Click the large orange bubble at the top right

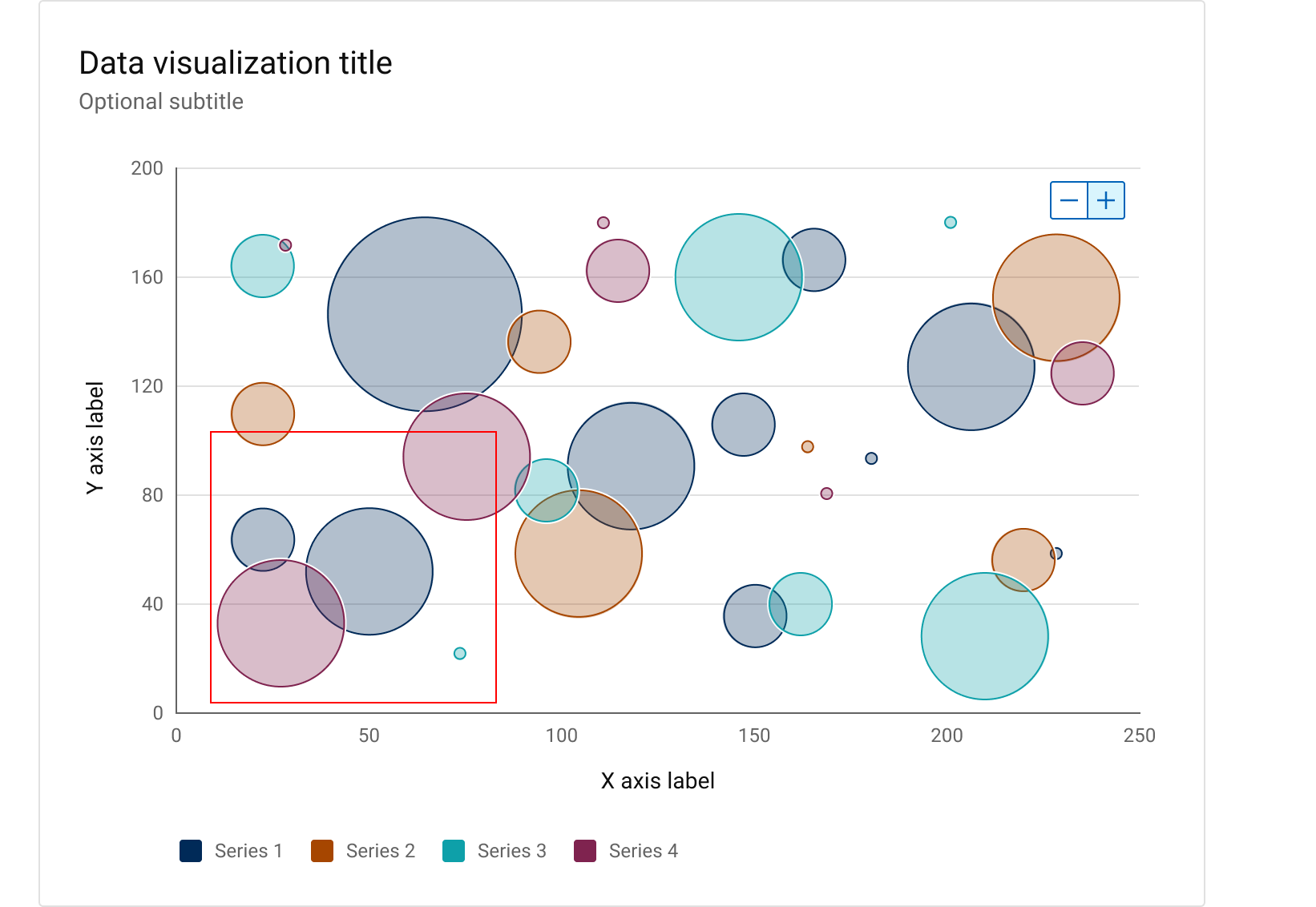pos(1056,296)
